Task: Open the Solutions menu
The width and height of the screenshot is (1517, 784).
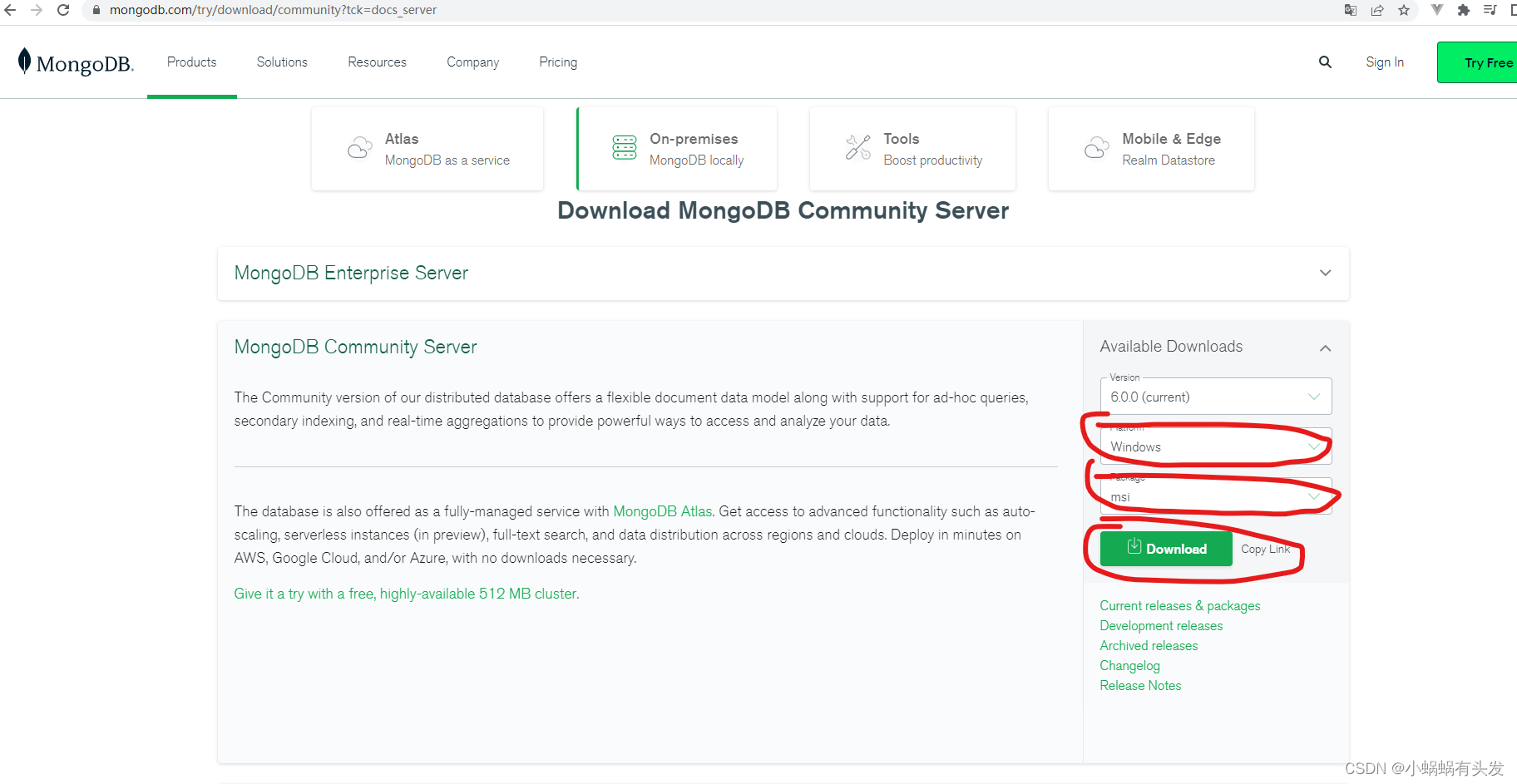Action: [x=282, y=62]
